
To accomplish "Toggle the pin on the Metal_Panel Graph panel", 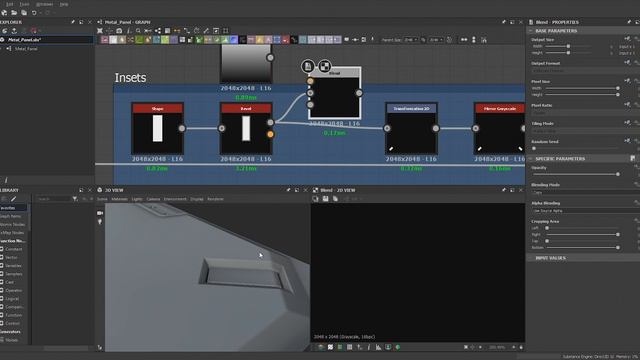I will (x=504, y=22).
